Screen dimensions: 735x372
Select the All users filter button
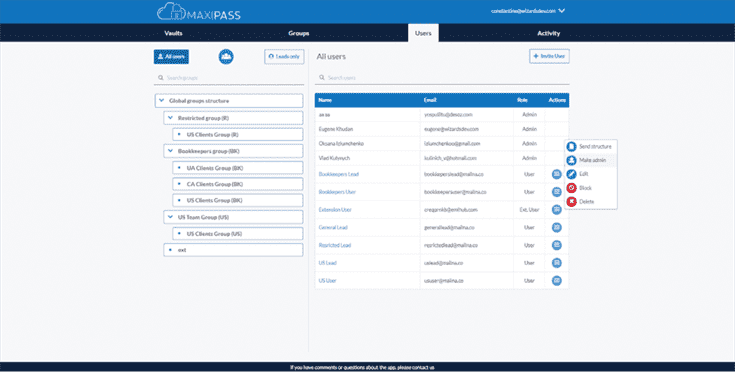171,57
